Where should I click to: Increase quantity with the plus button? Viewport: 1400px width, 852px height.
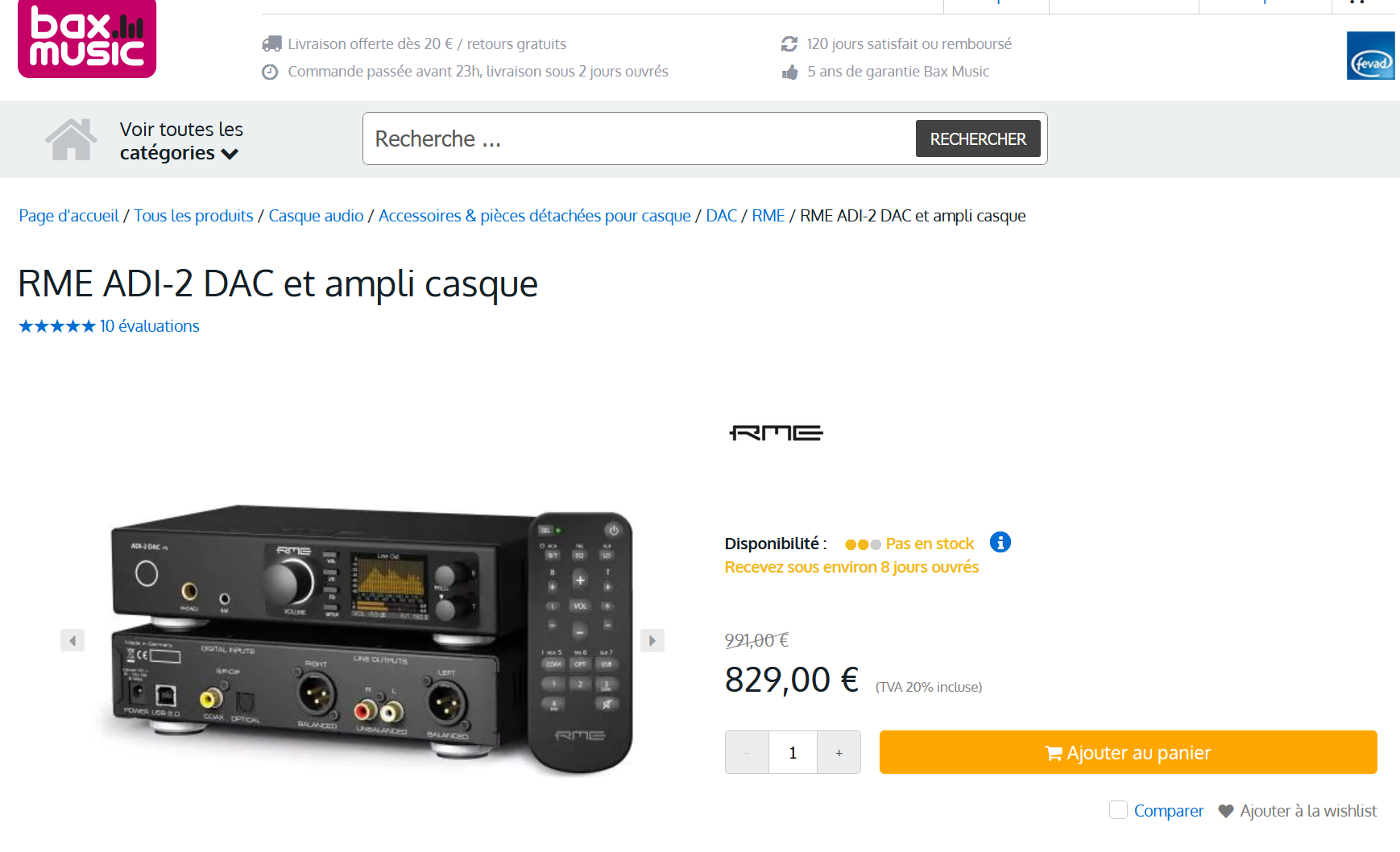point(839,752)
